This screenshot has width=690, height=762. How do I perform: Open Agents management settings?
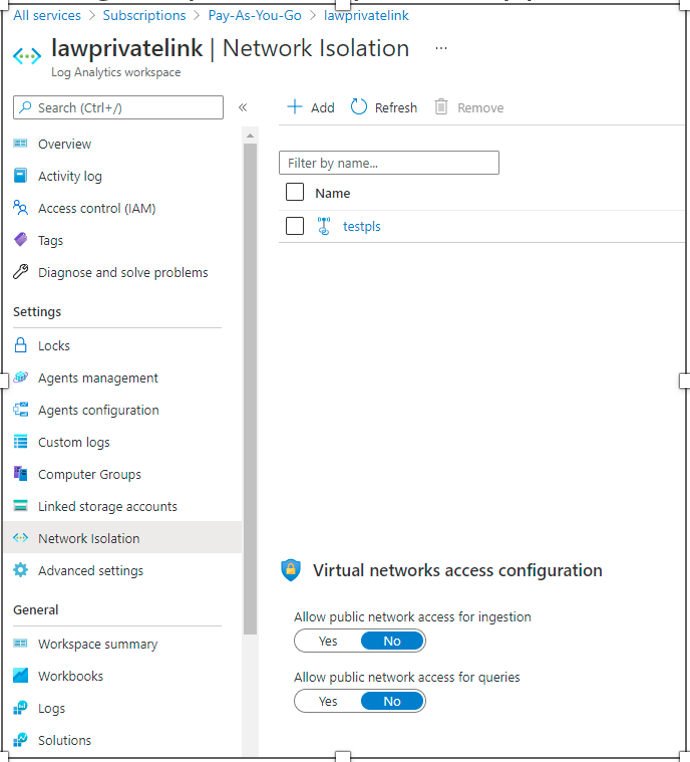click(x=98, y=378)
